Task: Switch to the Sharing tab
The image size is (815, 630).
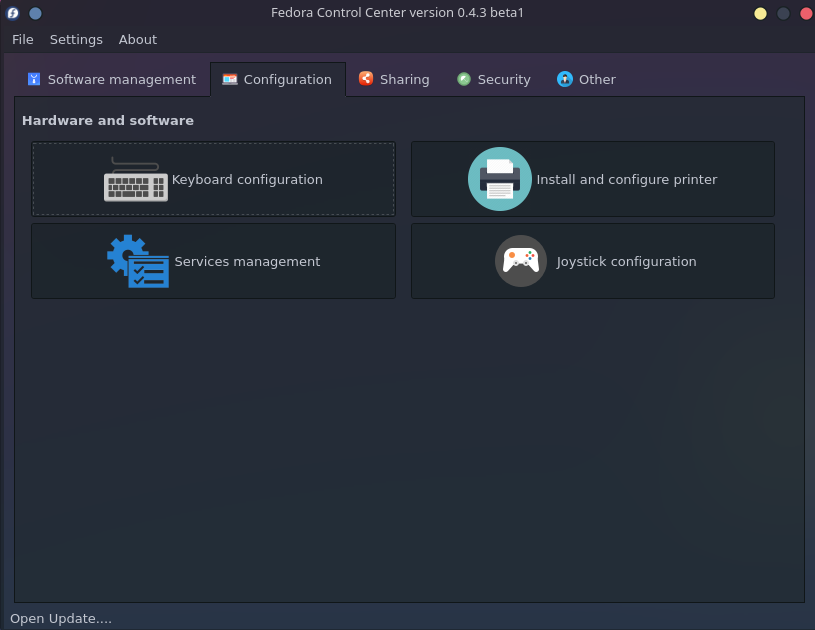Action: pos(394,80)
